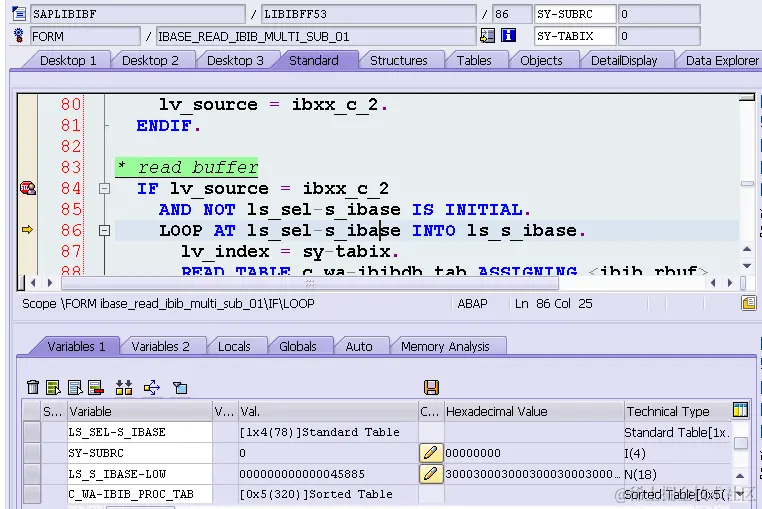The image size is (762, 509).
Task: Click the pencil edit icon for SY-SUBRC row
Action: point(431,453)
